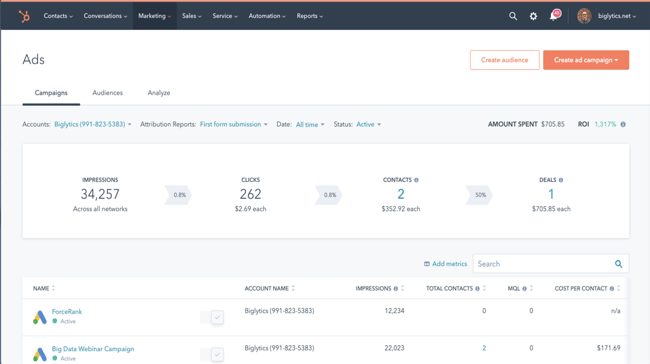650x364 pixels.
Task: Click info icon beside CONTACTS metric
Action: [x=416, y=180]
